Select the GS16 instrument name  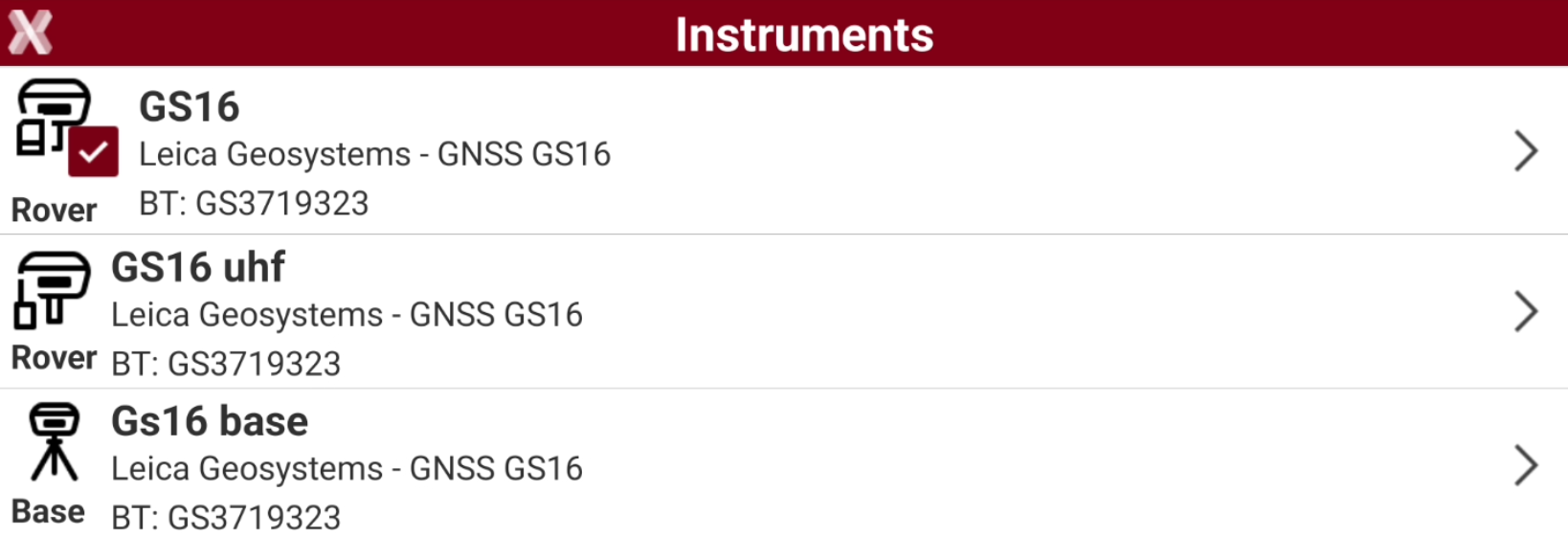pos(190,106)
